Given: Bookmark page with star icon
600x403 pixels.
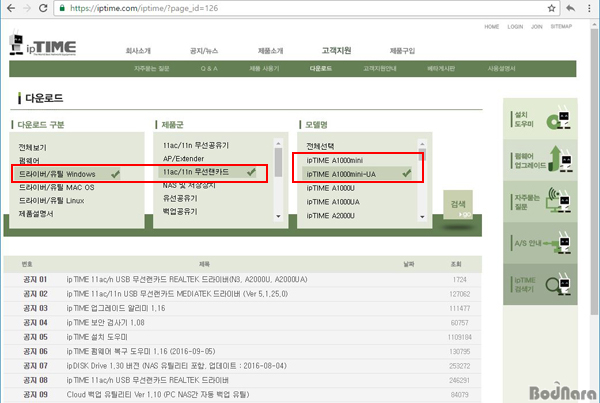Looking at the screenshot, I should 551,8.
